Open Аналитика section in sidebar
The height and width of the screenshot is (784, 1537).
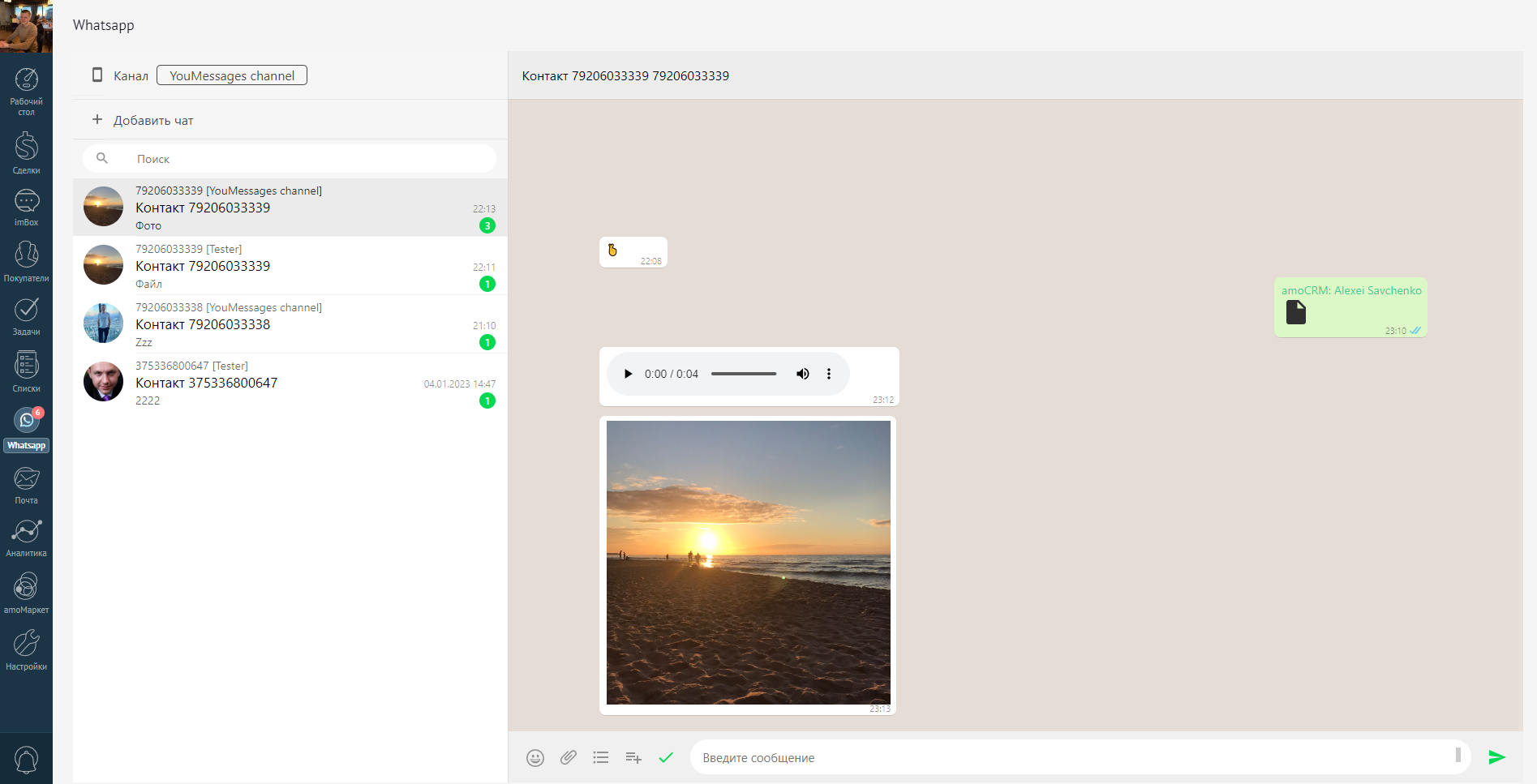point(26,538)
